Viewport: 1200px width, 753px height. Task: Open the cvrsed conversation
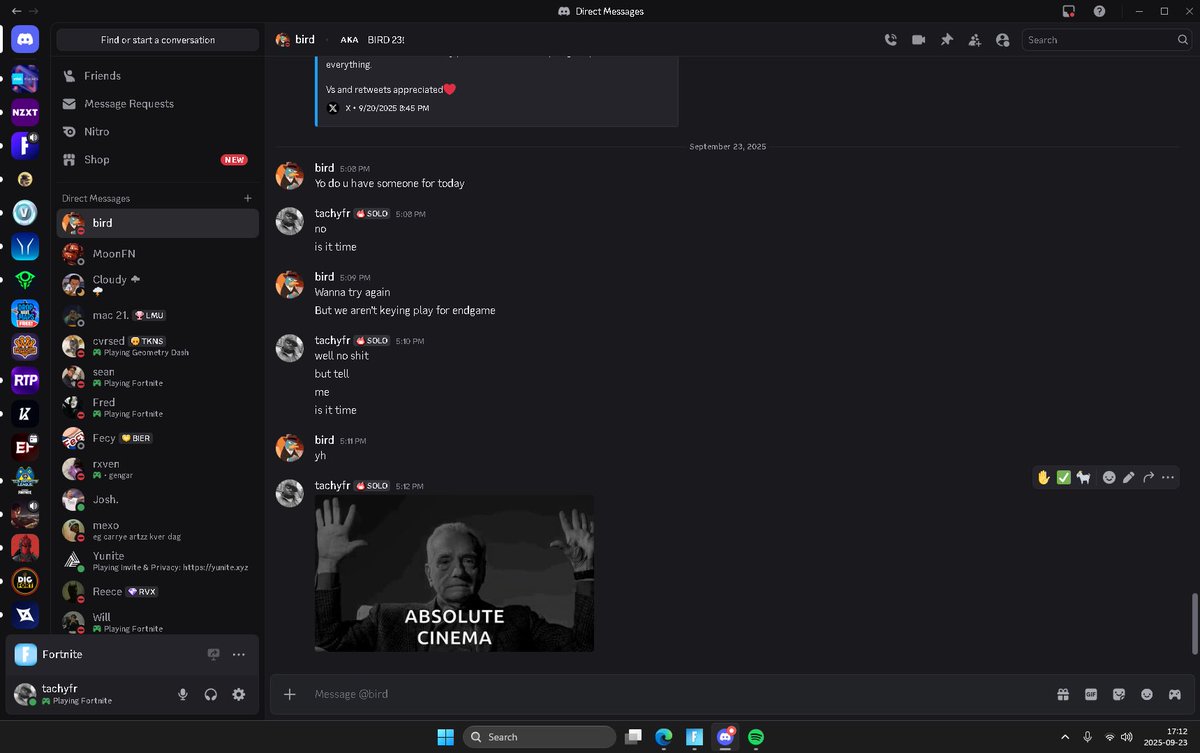point(158,346)
